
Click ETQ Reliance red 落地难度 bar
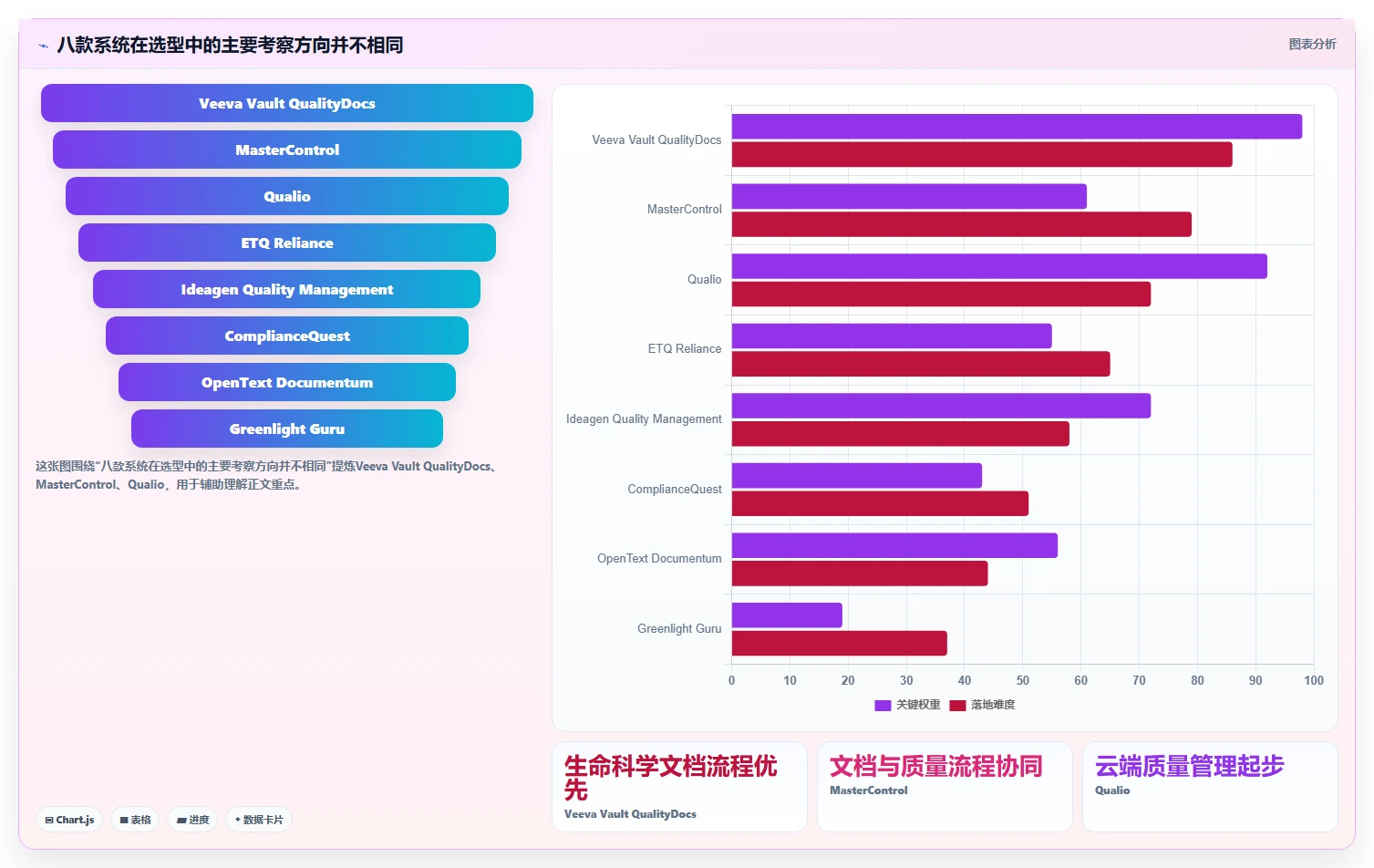pyautogui.click(x=921, y=364)
